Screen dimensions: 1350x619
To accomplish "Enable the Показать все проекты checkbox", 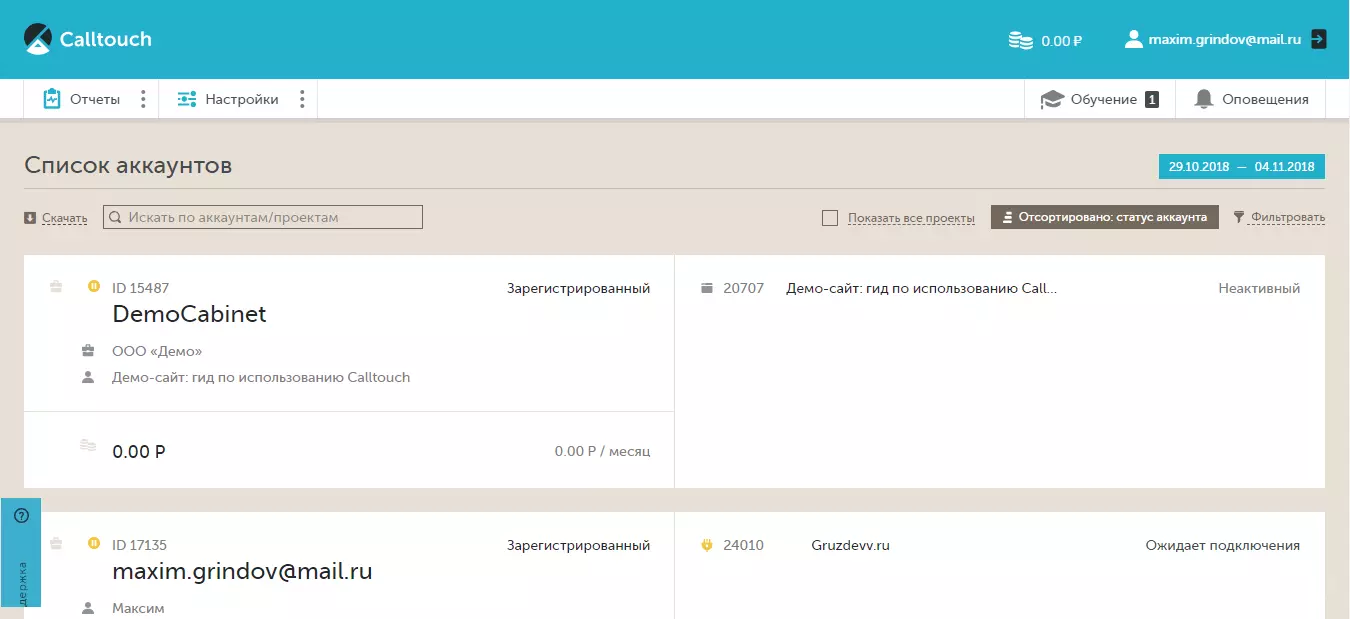I will (830, 218).
